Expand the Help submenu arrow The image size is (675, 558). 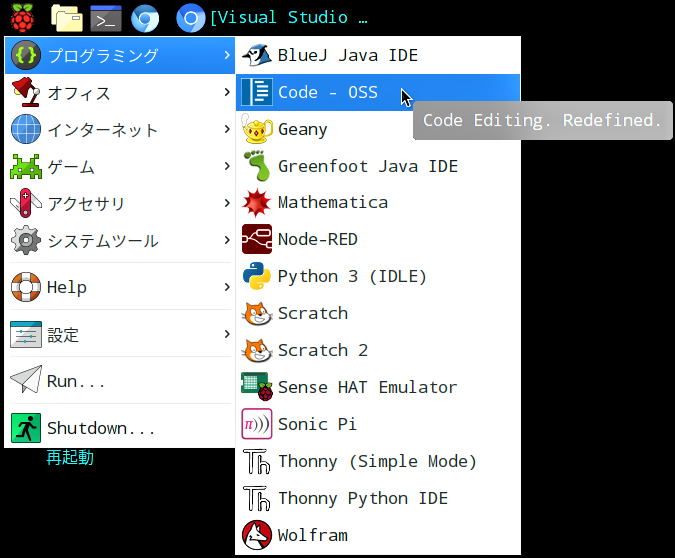coord(227,287)
